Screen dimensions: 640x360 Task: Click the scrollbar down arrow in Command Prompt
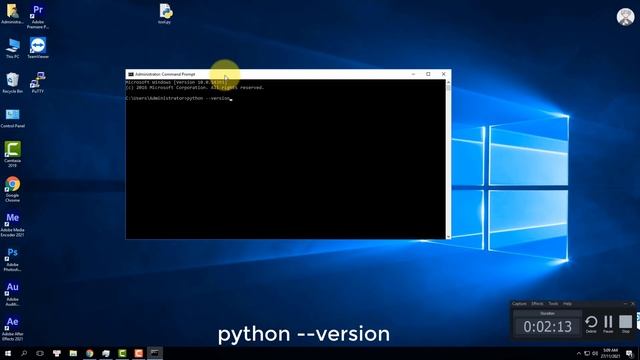pyautogui.click(x=448, y=236)
